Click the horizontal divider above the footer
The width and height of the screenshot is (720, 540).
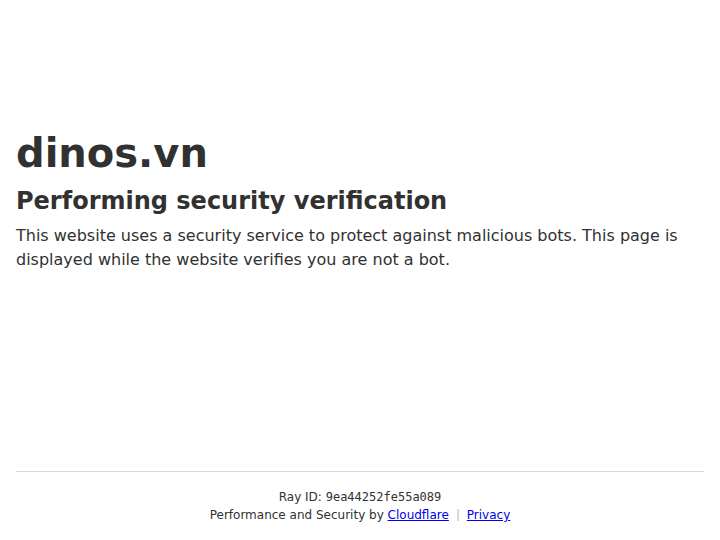[360, 471]
